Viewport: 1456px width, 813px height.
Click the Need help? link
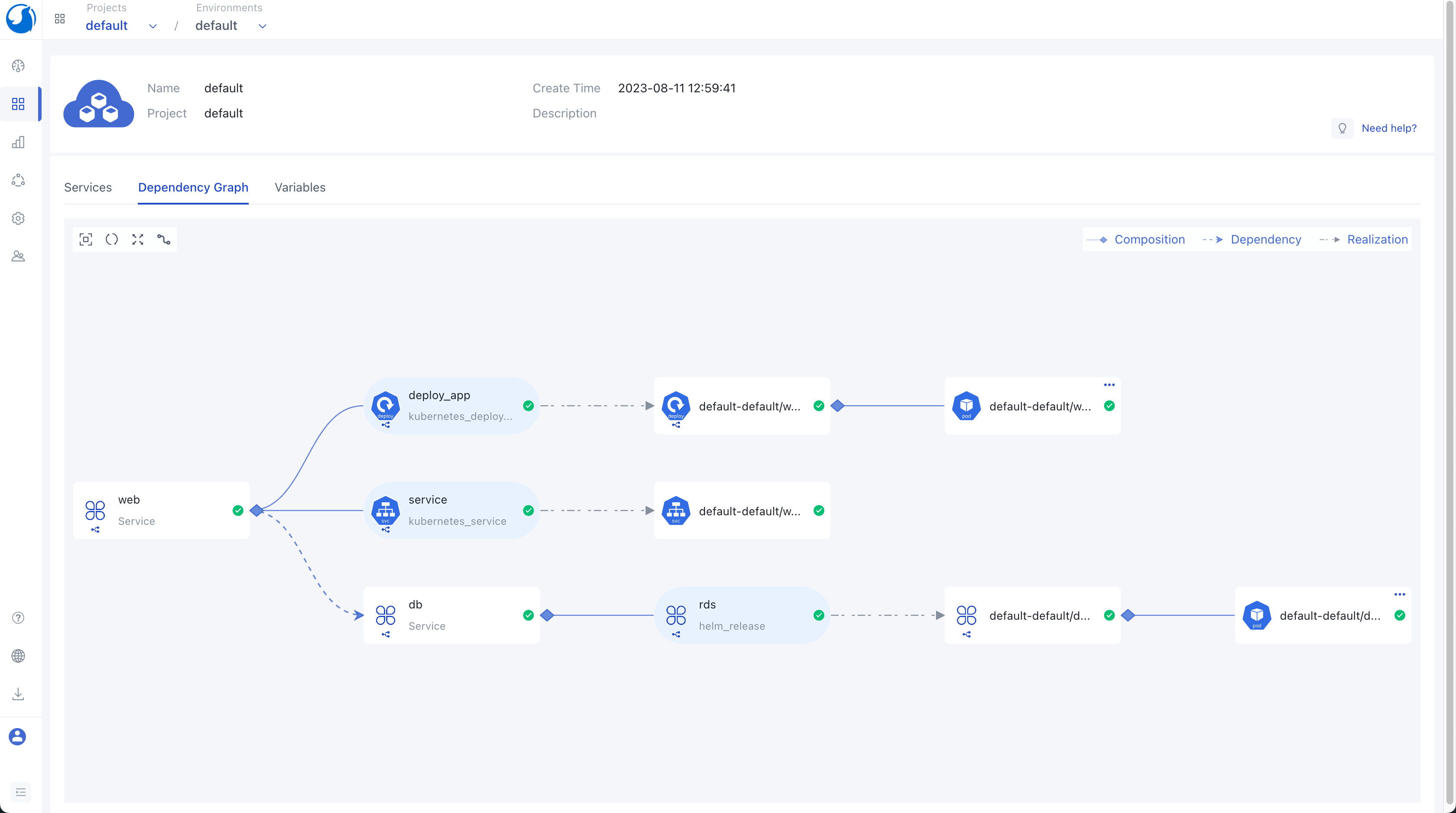1389,128
